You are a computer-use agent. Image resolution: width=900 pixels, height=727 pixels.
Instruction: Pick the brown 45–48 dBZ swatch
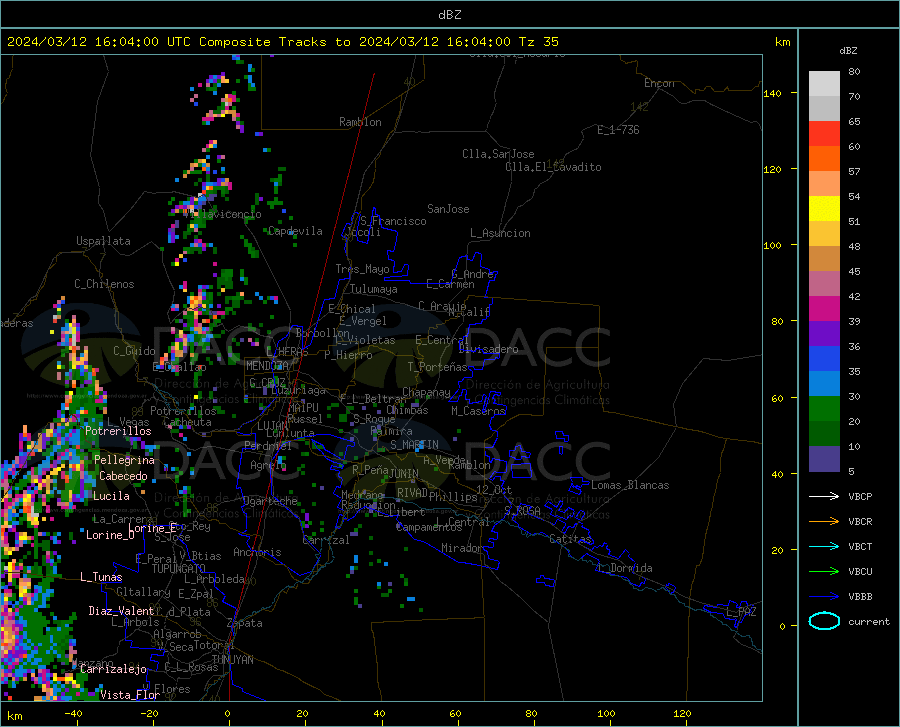coord(824,259)
